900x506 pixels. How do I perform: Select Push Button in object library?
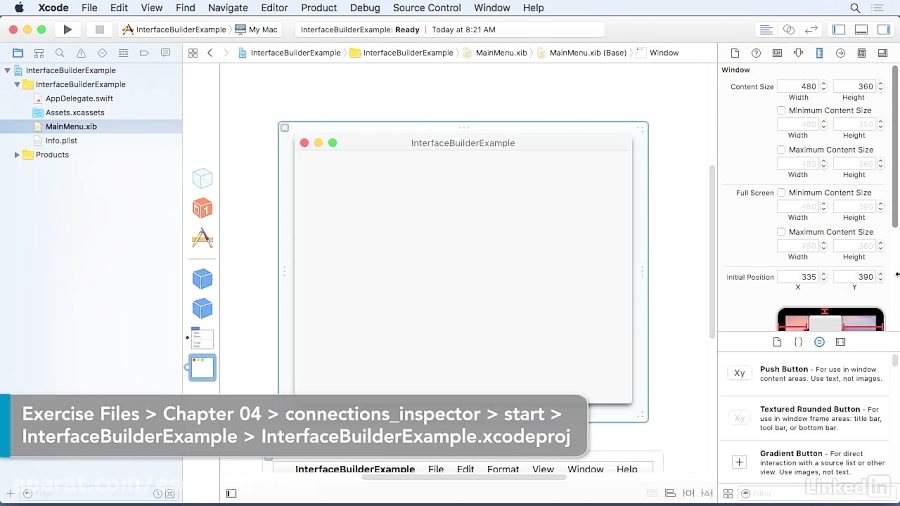[806, 374]
